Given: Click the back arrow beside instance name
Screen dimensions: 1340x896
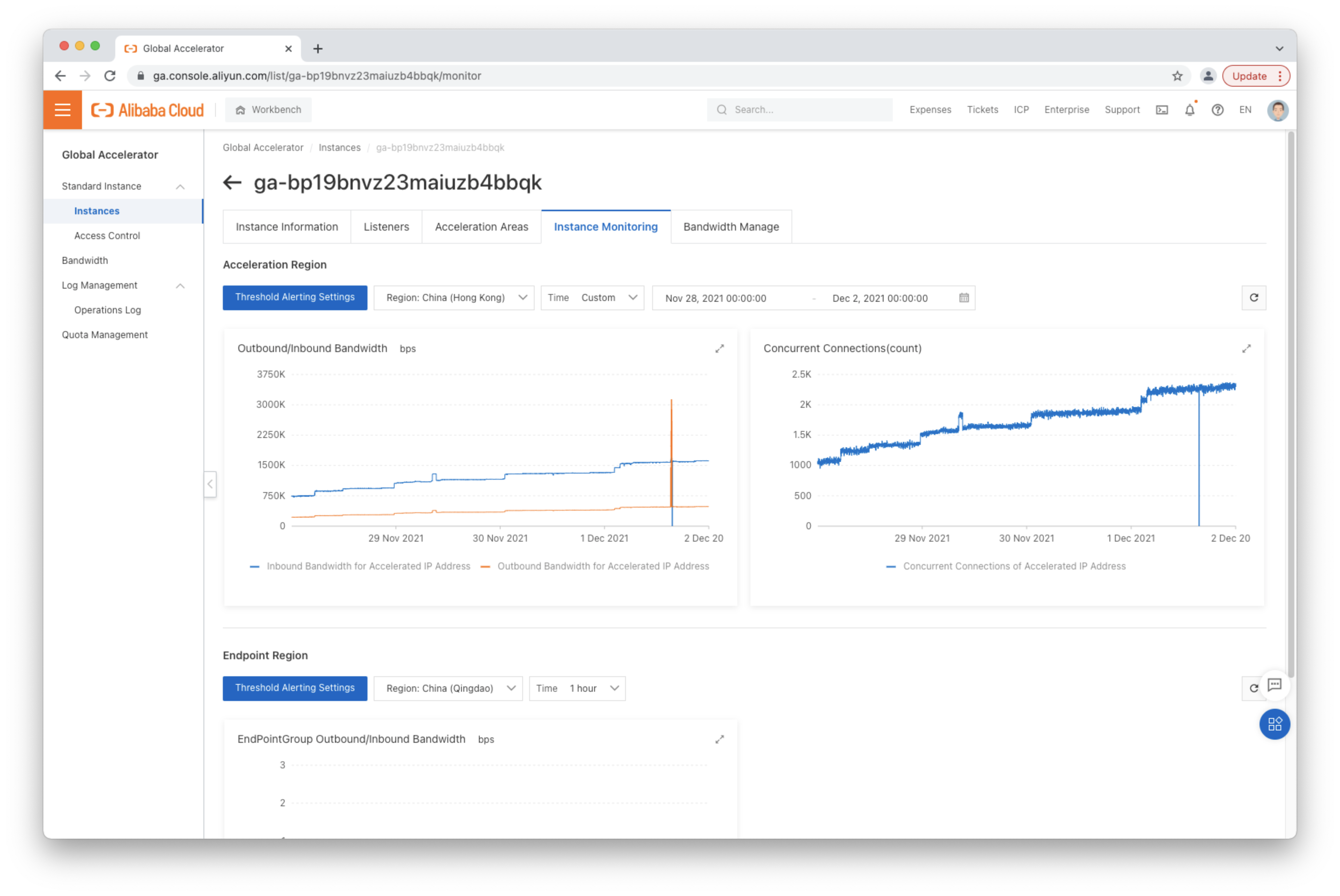Looking at the screenshot, I should (232, 183).
